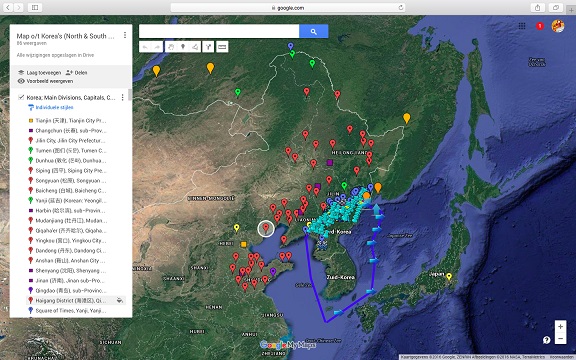Screen dimensions: 576x360
Task: Select the Tumen list item
Action: 70,150
